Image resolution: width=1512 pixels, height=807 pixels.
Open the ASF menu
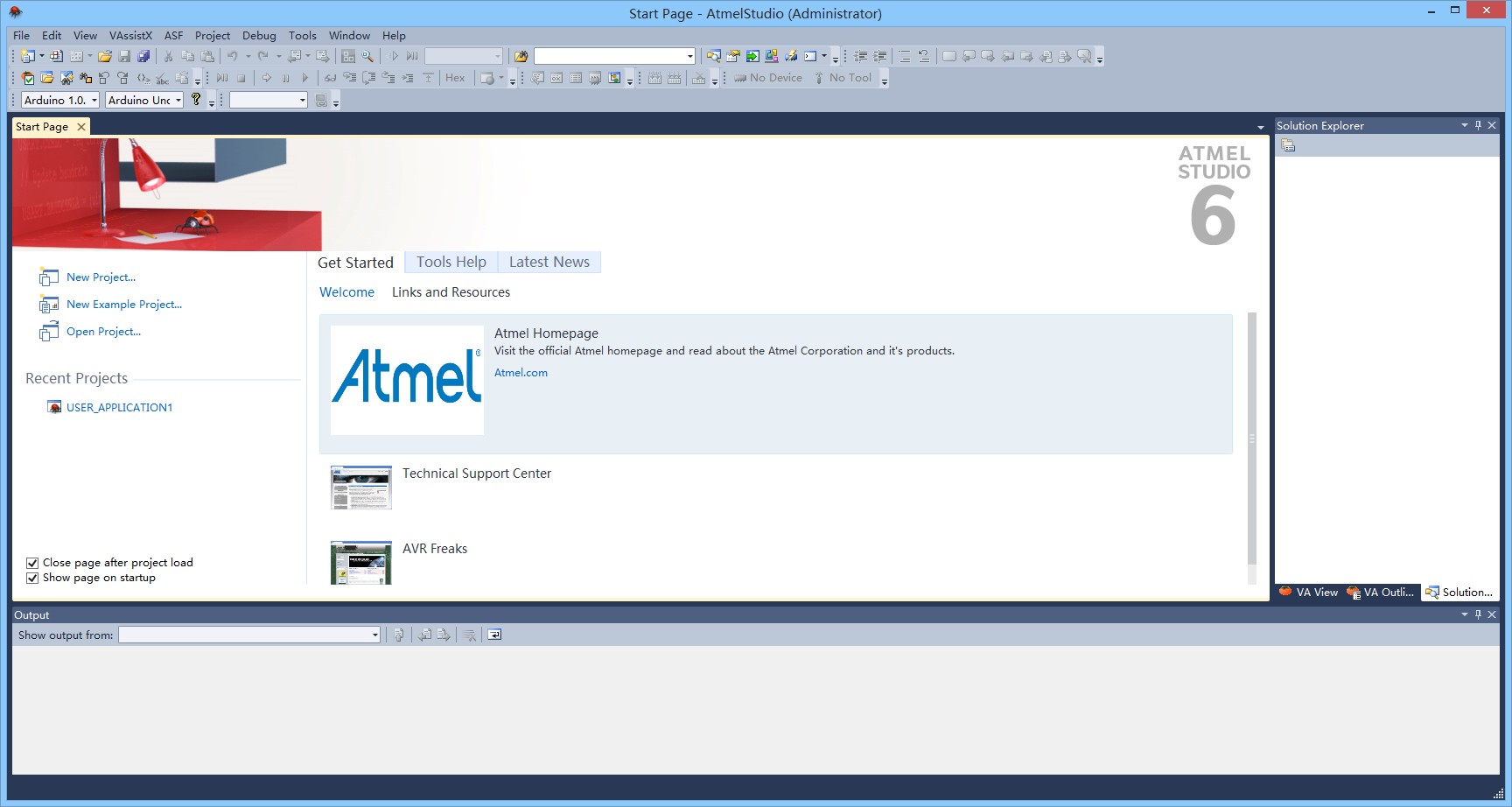tap(174, 36)
